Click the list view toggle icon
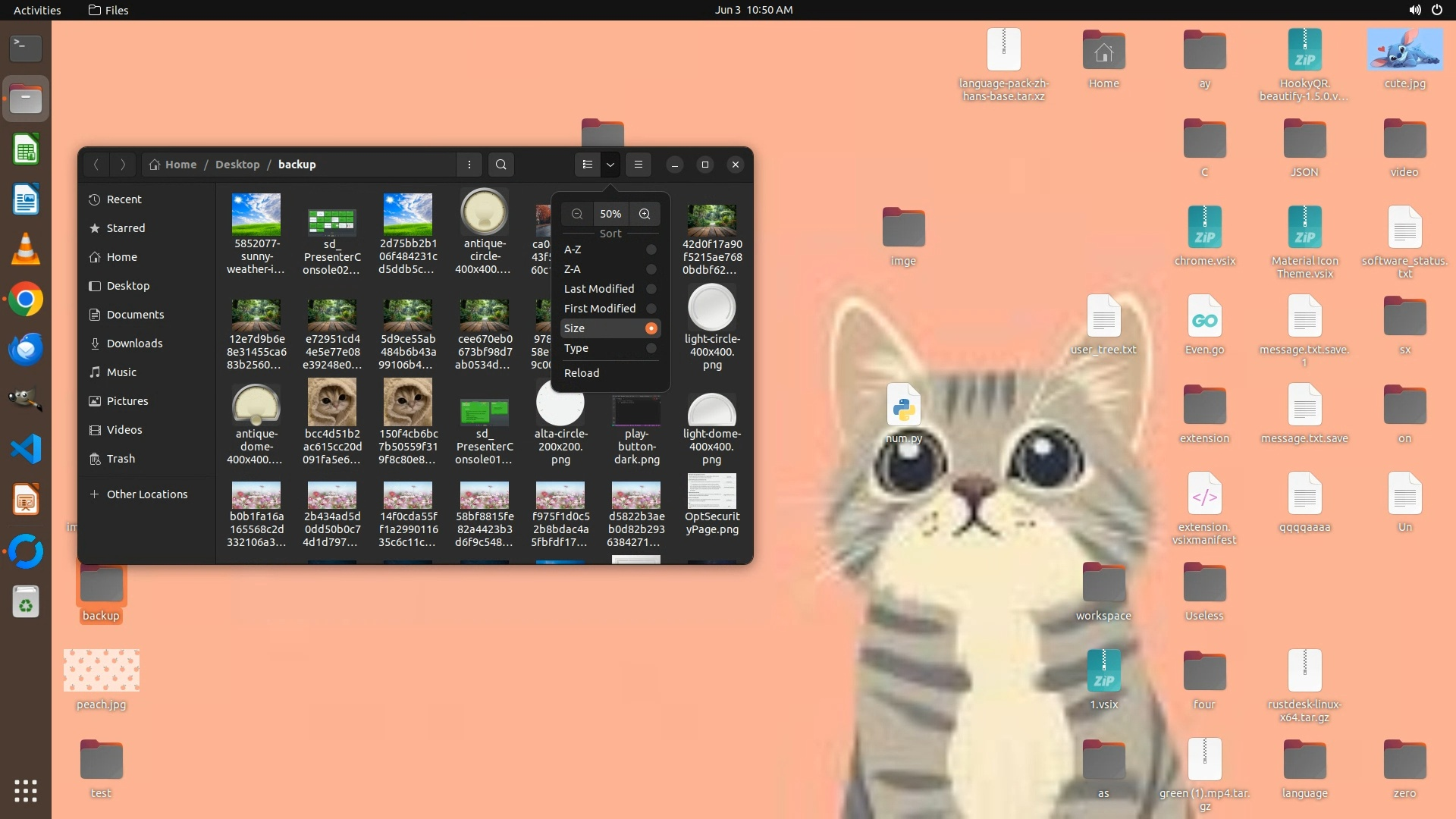1456x819 pixels. coord(588,165)
